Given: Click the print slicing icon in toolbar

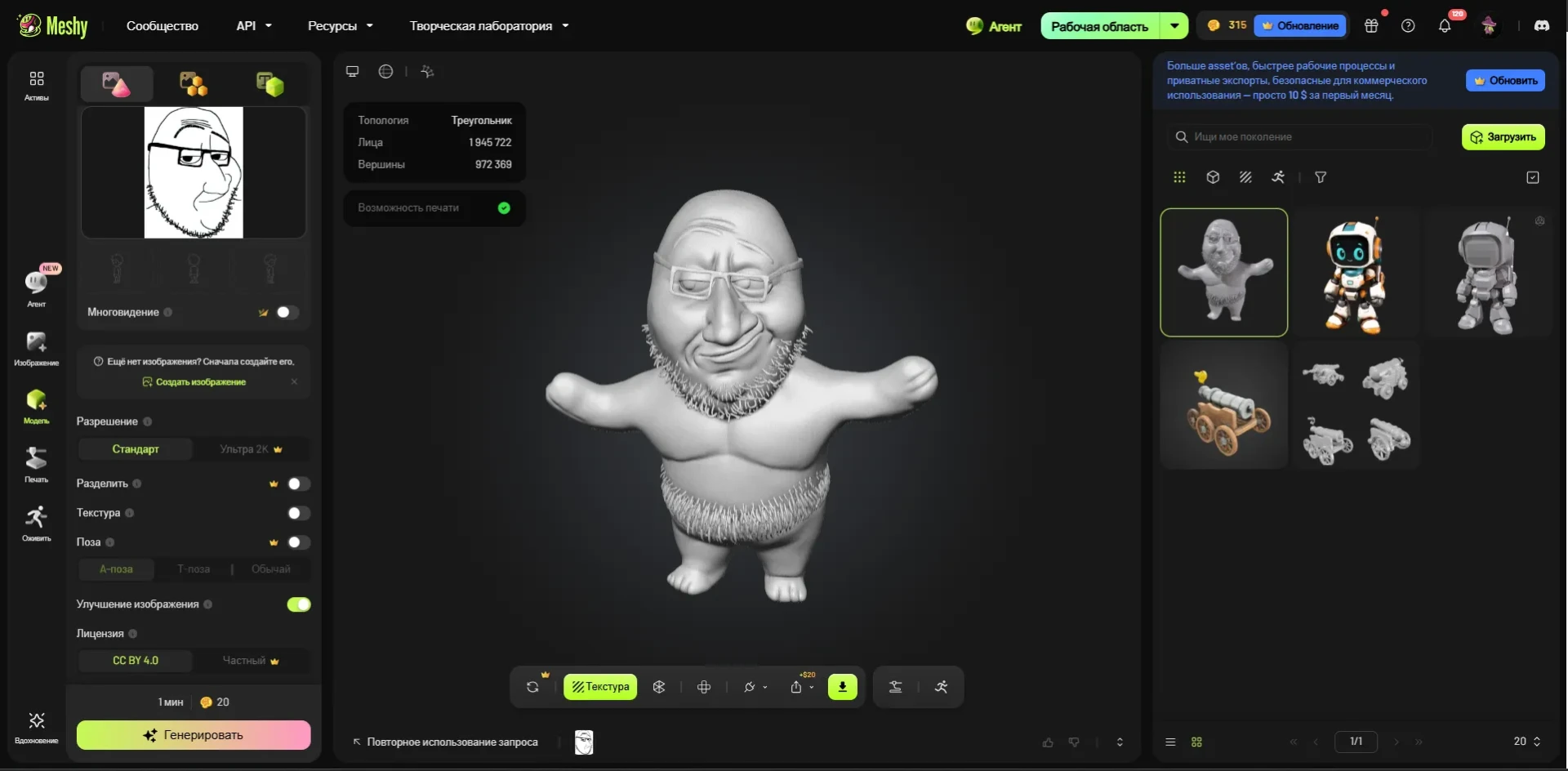Looking at the screenshot, I should pos(896,687).
